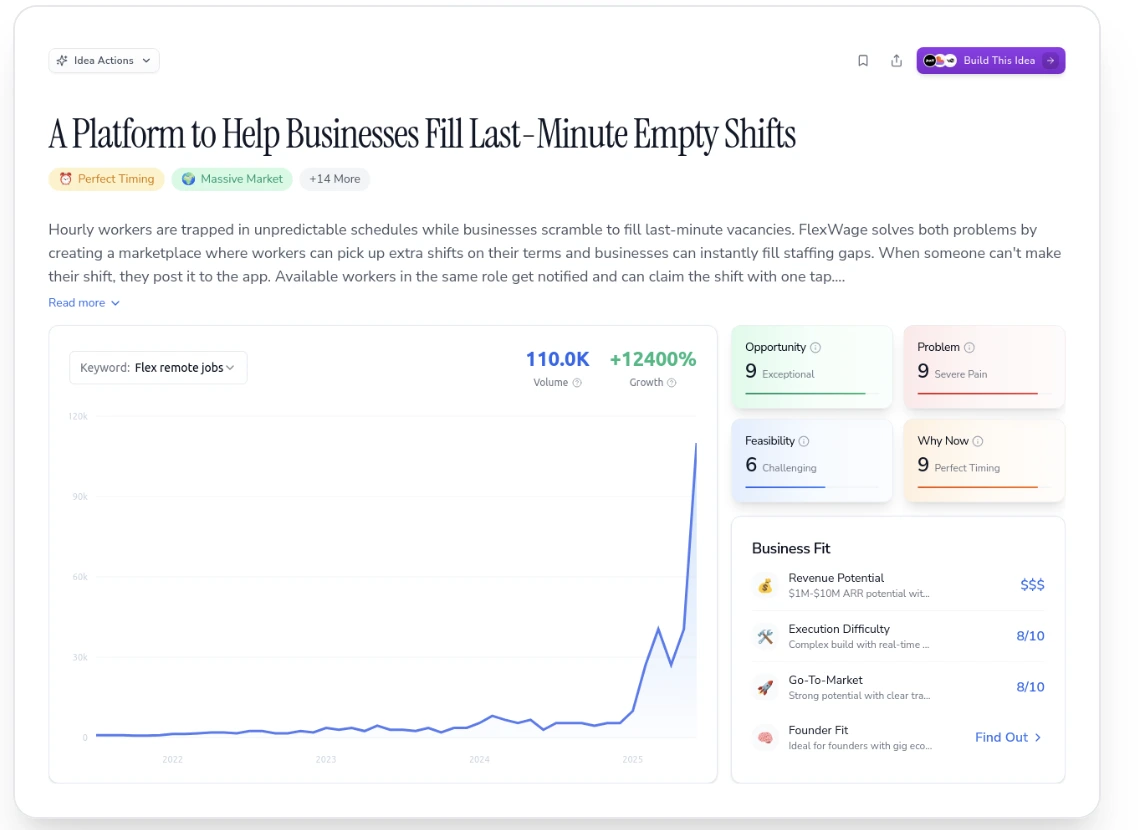1138x830 pixels.
Task: Click the +12400% growth value
Action: tap(652, 360)
